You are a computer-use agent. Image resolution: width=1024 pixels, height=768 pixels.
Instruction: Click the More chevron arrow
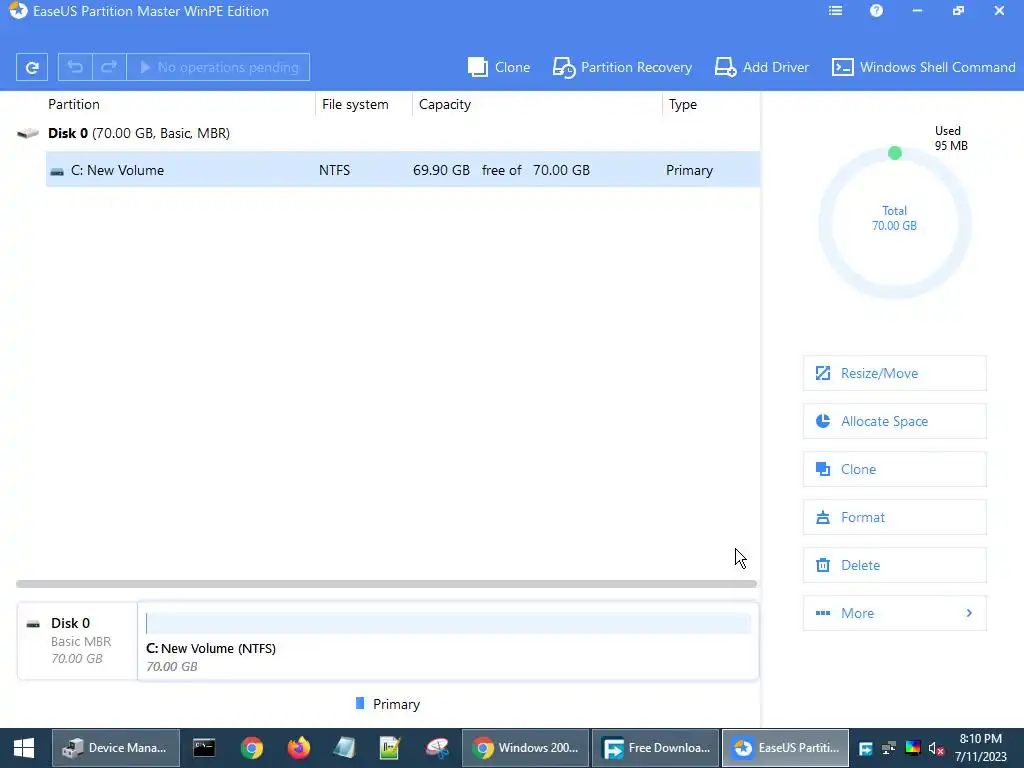click(x=969, y=613)
